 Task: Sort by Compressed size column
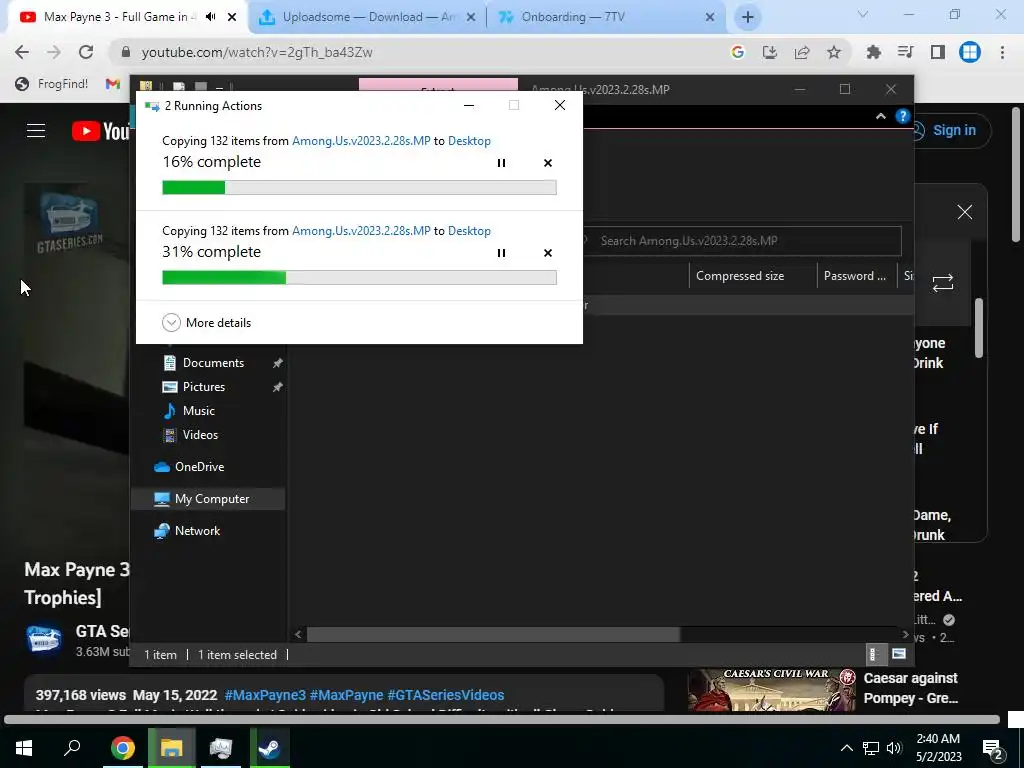point(740,276)
